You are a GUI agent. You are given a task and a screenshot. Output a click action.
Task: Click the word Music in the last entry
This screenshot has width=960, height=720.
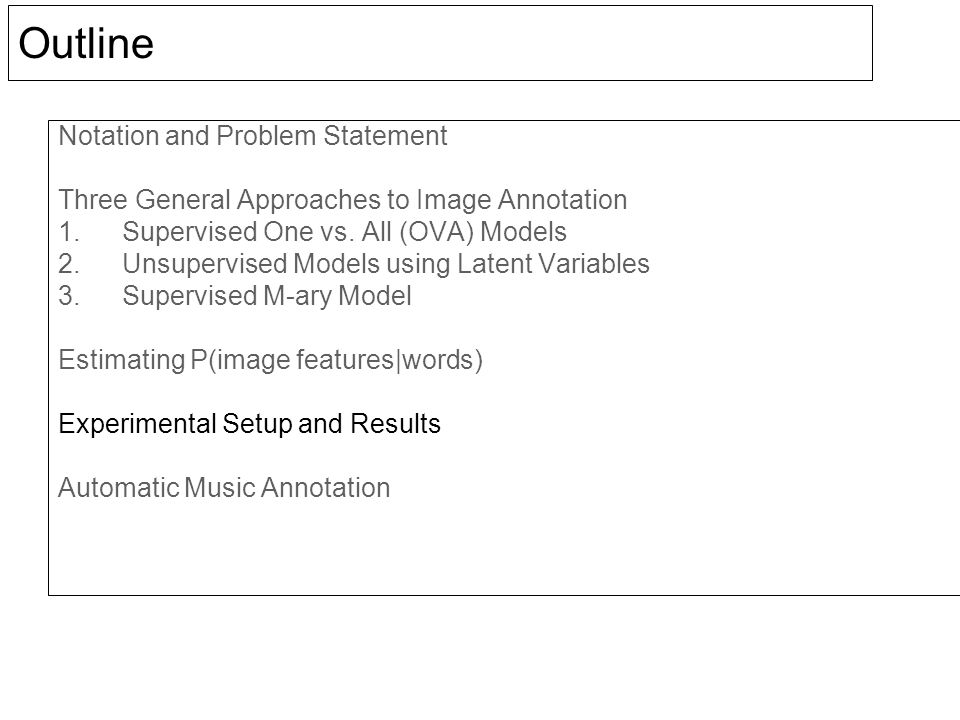pyautogui.click(x=219, y=488)
